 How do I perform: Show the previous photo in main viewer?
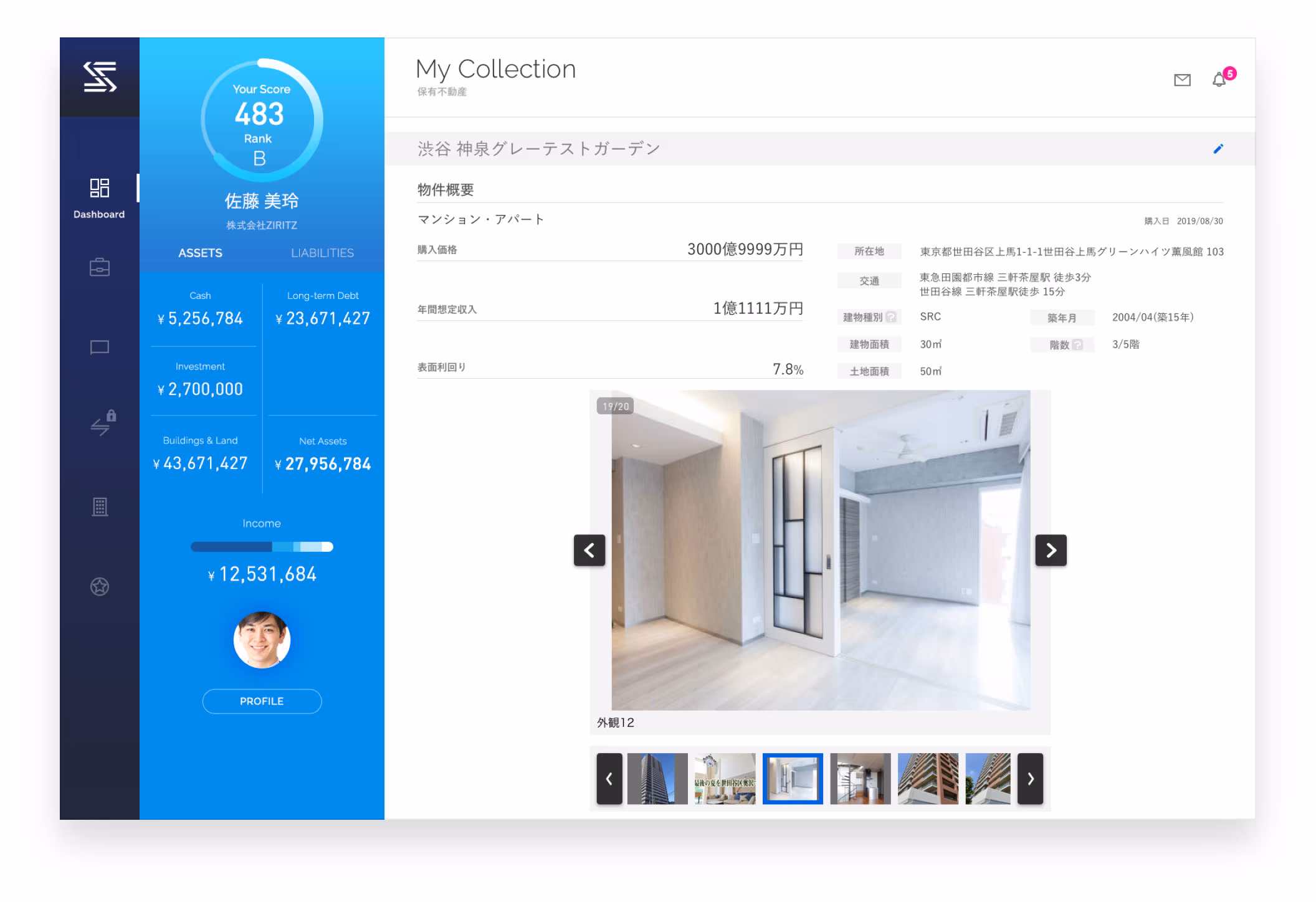[x=589, y=550]
